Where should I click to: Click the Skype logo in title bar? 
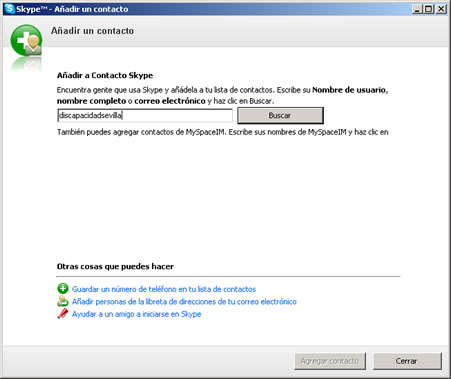pos(9,9)
